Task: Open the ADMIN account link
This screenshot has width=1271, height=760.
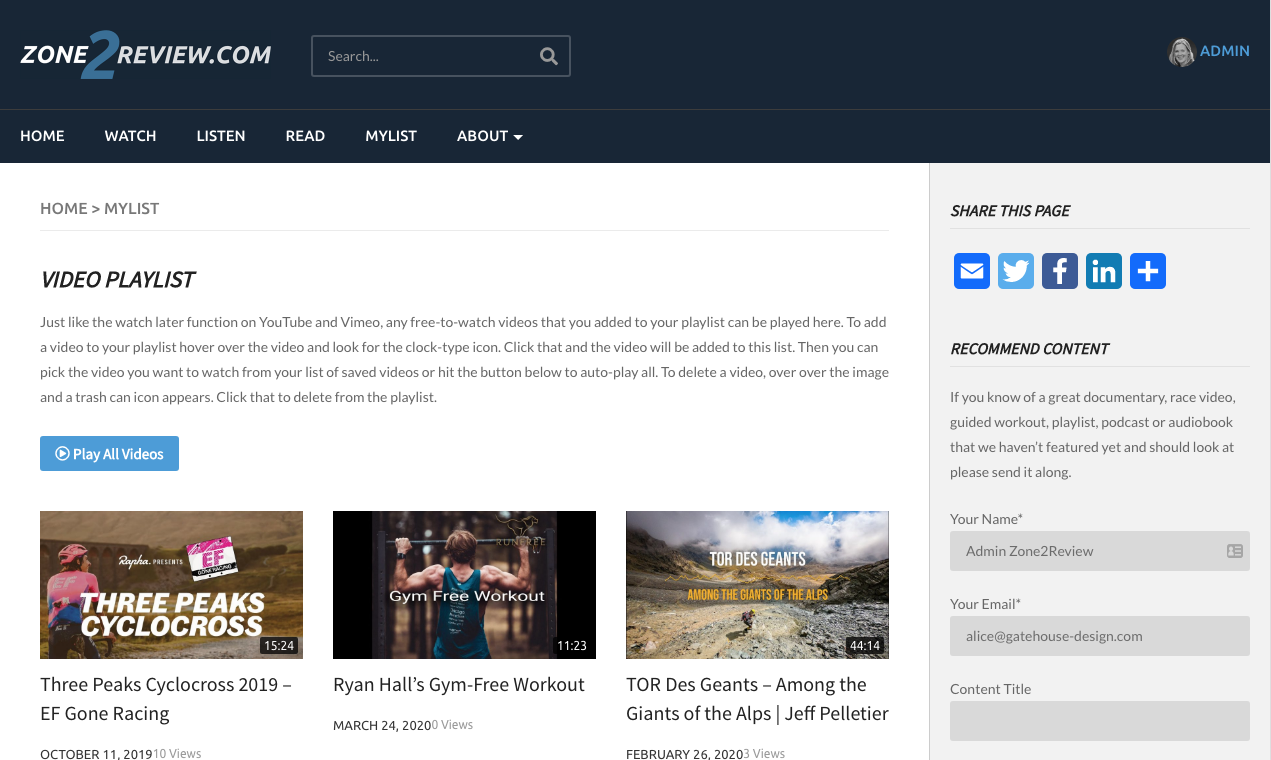Action: tap(1225, 51)
